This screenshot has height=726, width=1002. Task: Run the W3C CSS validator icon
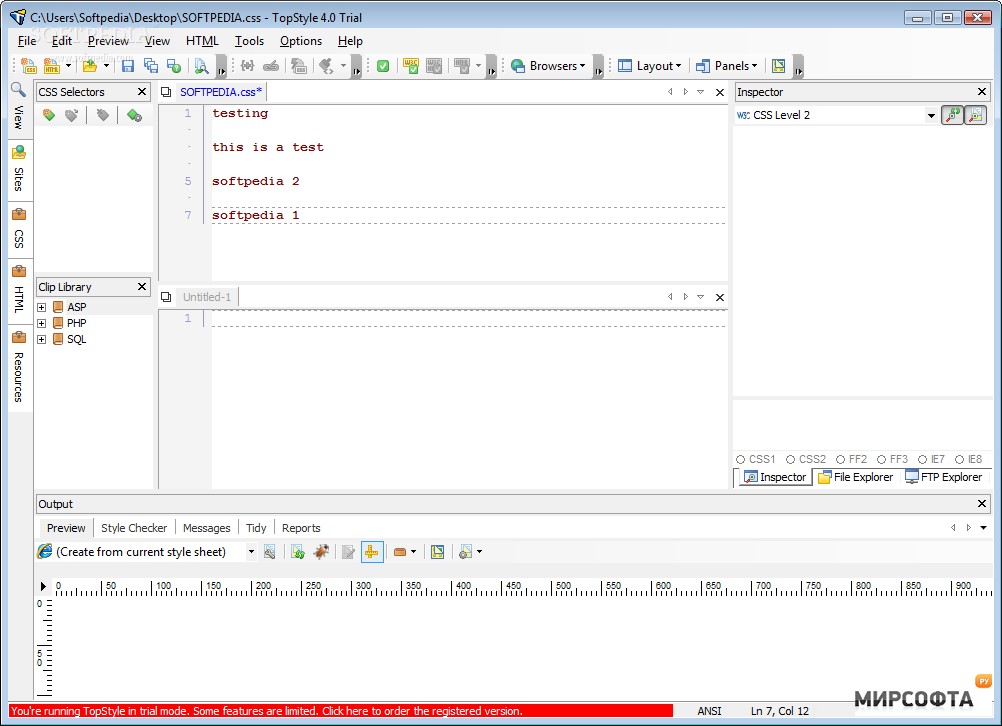pyautogui.click(x=411, y=66)
